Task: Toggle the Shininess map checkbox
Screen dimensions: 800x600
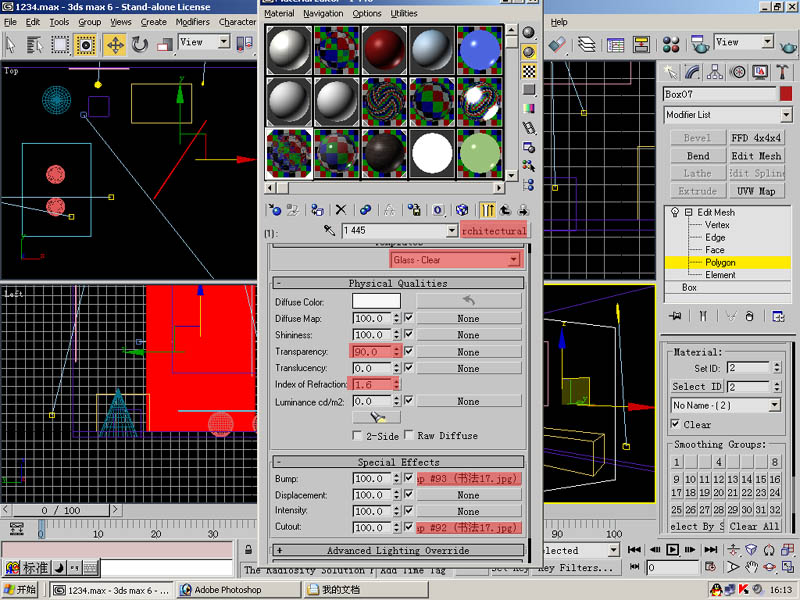Action: [409, 334]
